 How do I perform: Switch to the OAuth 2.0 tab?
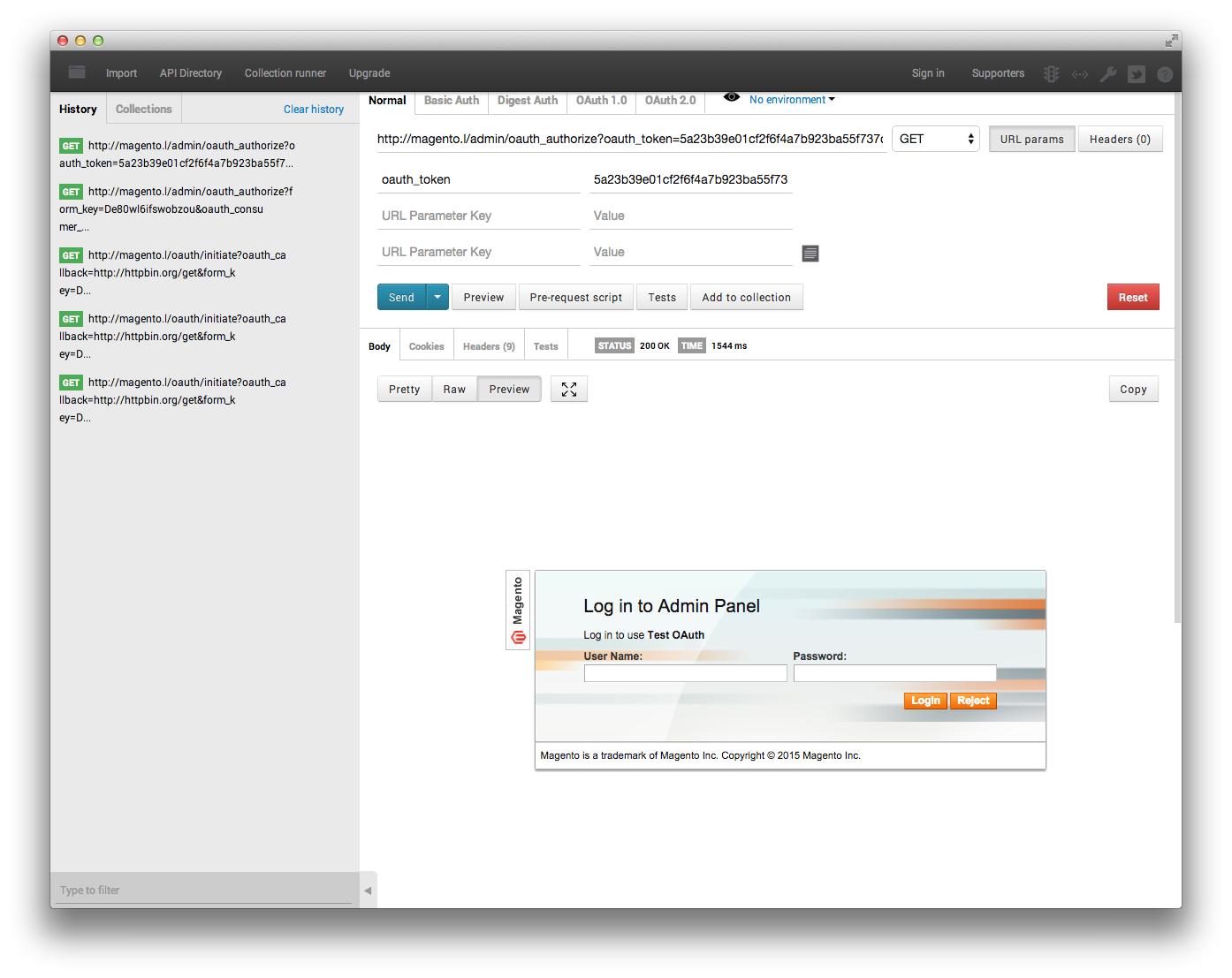point(669,100)
